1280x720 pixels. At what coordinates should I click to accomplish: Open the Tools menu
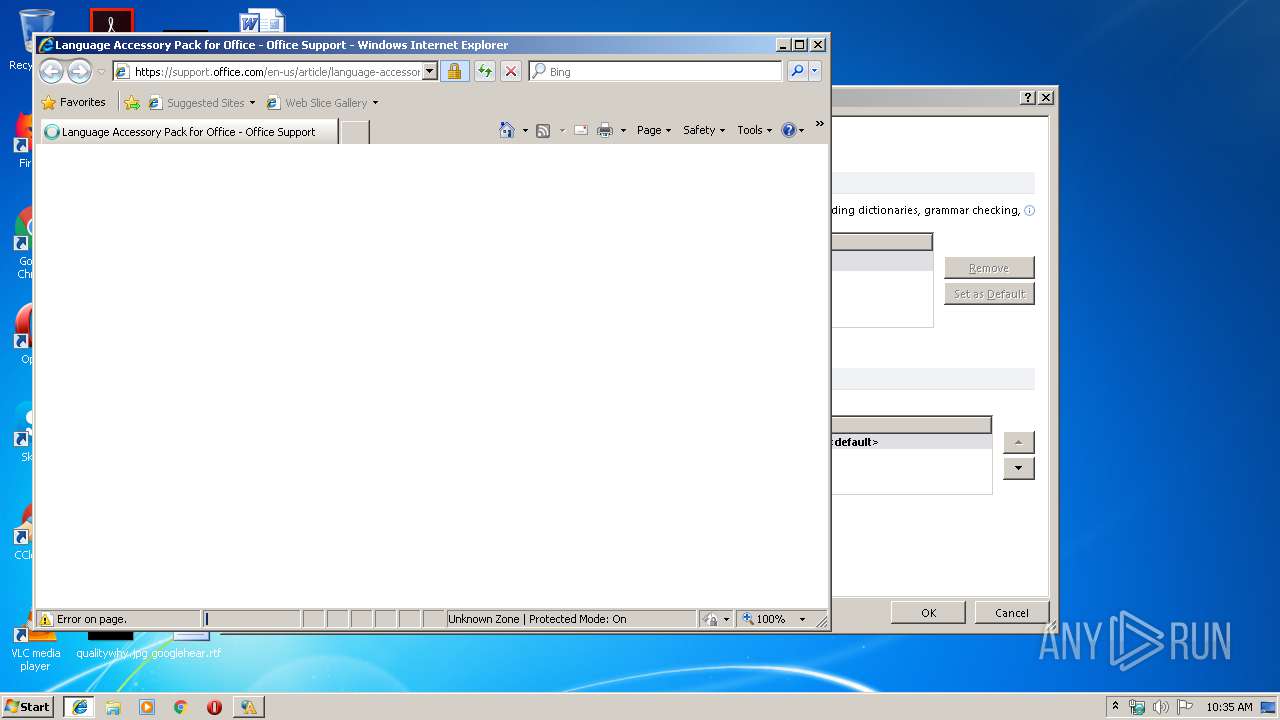coord(755,130)
